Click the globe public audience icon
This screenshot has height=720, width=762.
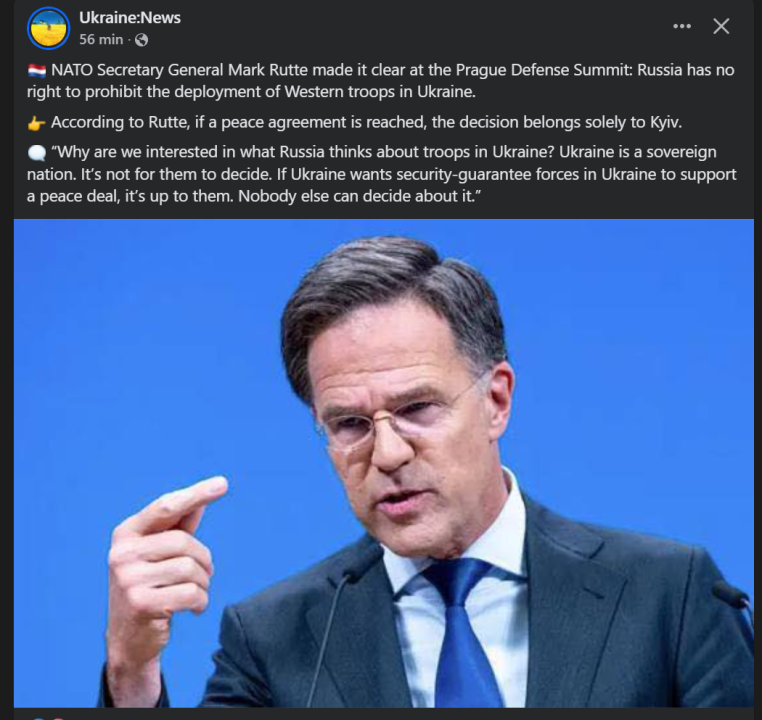(141, 40)
